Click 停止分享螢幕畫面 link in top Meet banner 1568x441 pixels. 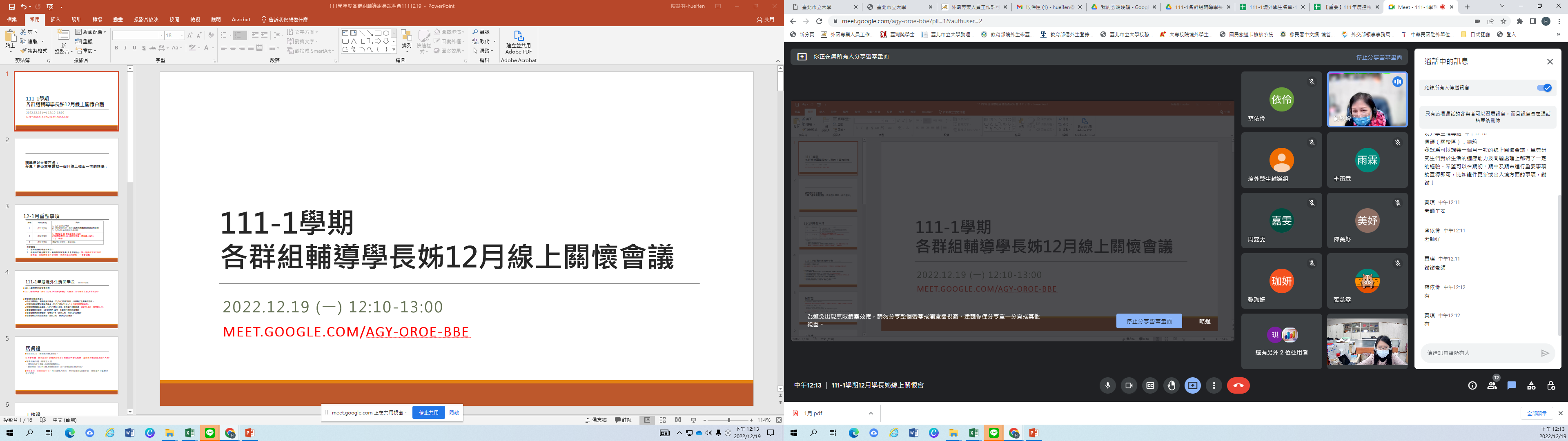pos(1379,57)
